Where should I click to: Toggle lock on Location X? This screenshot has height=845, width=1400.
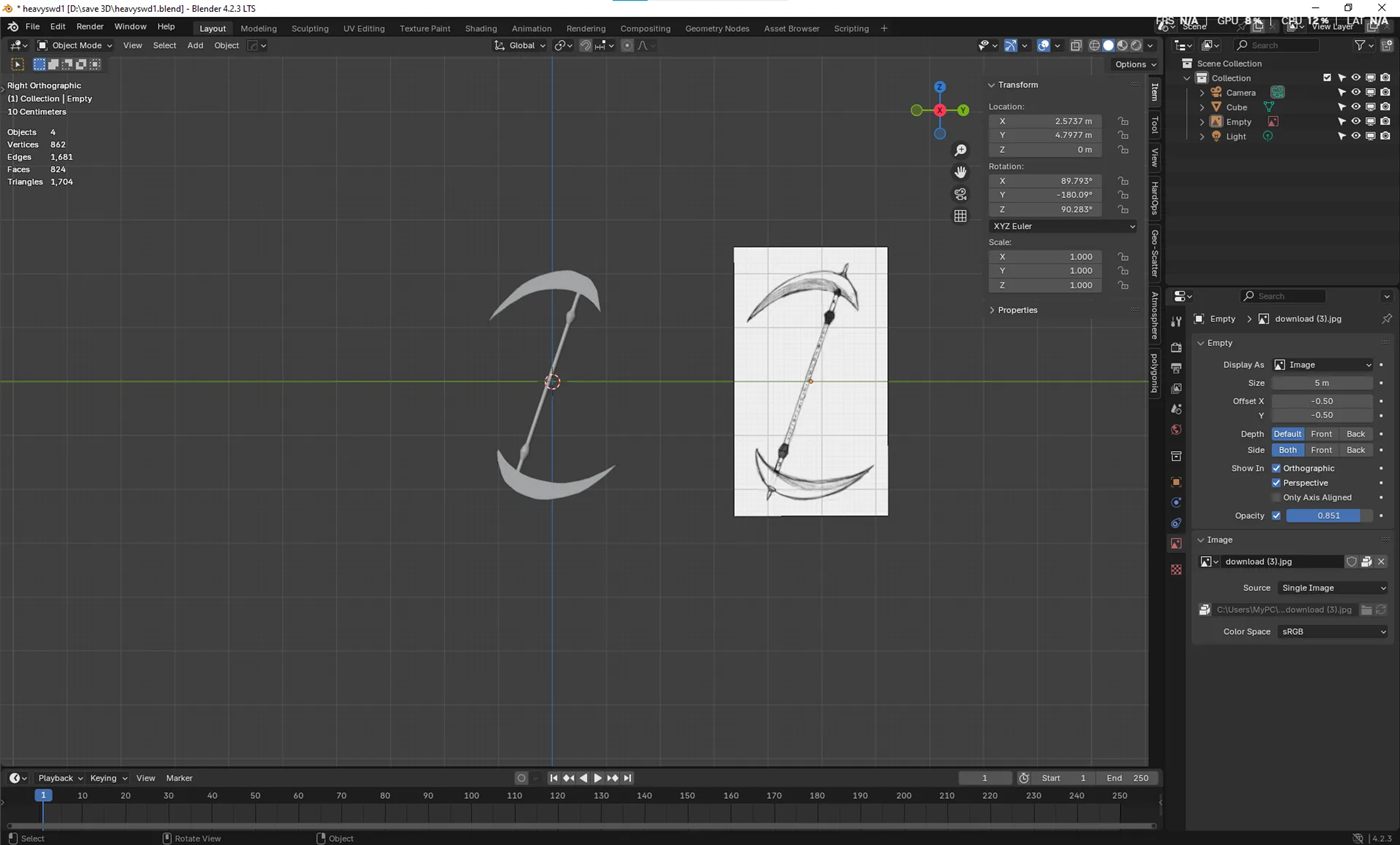tap(1123, 121)
